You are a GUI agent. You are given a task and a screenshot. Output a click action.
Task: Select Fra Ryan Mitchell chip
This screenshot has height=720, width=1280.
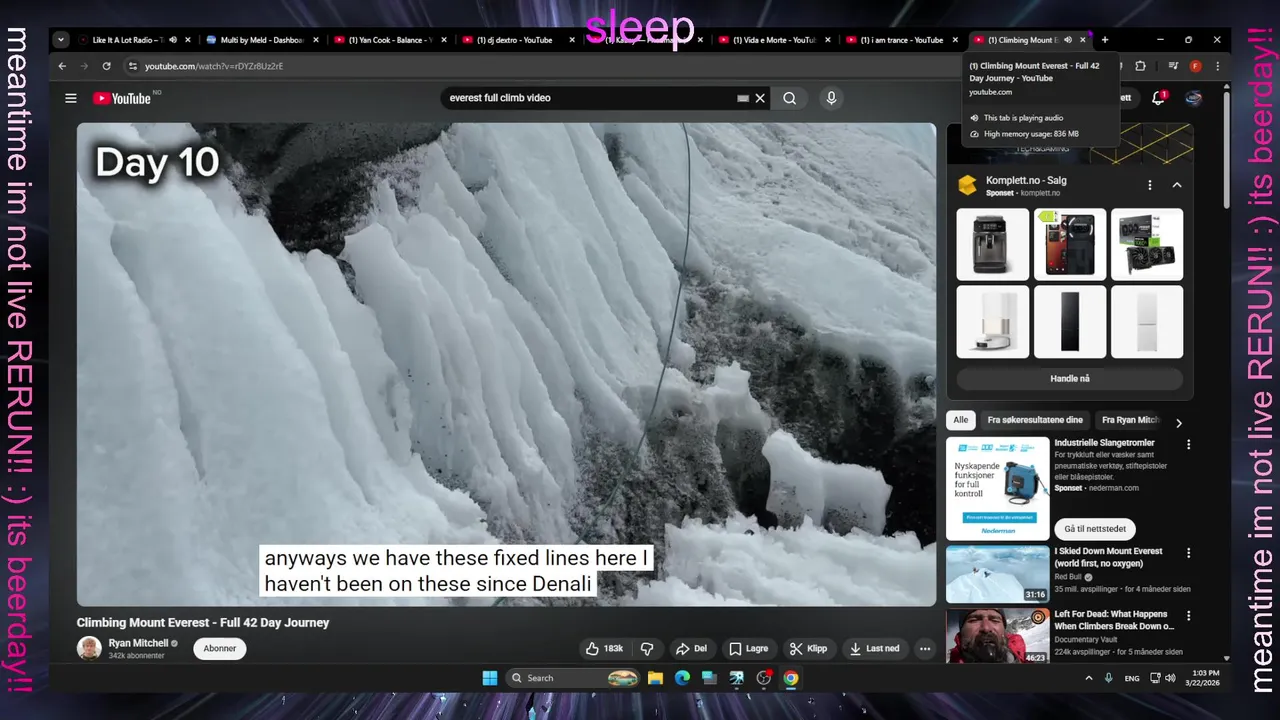click(x=1130, y=420)
